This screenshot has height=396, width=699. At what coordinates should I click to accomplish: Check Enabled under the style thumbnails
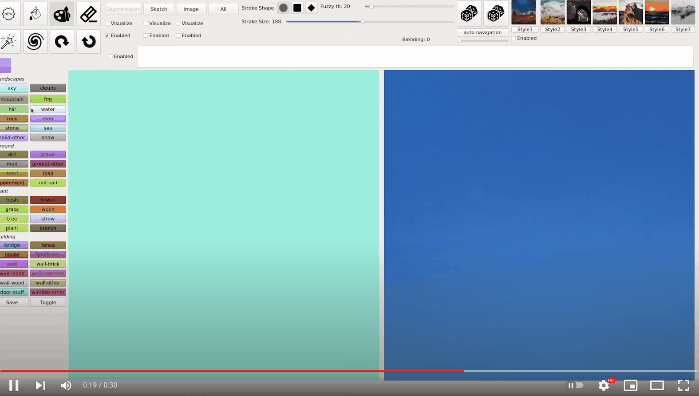[x=514, y=38]
